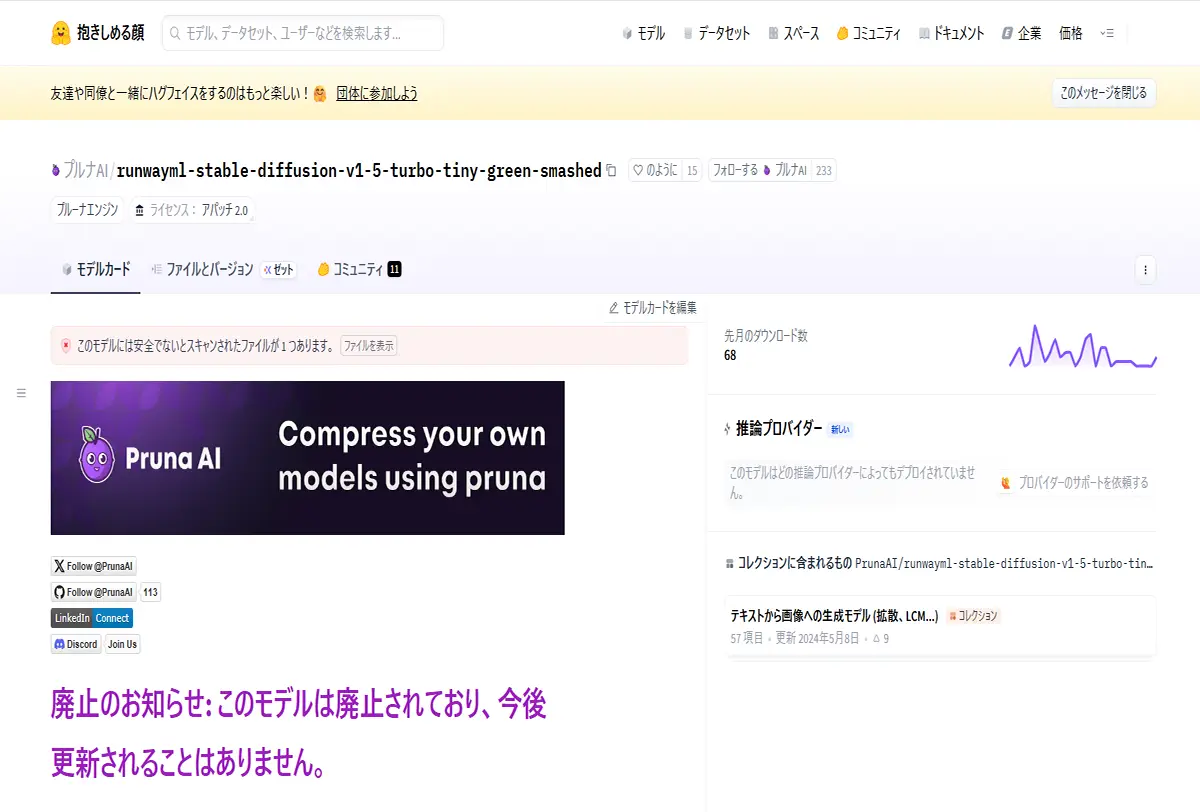Viewport: 1200px width, 812px height.
Task: Show the like count 15
Action: 691,170
